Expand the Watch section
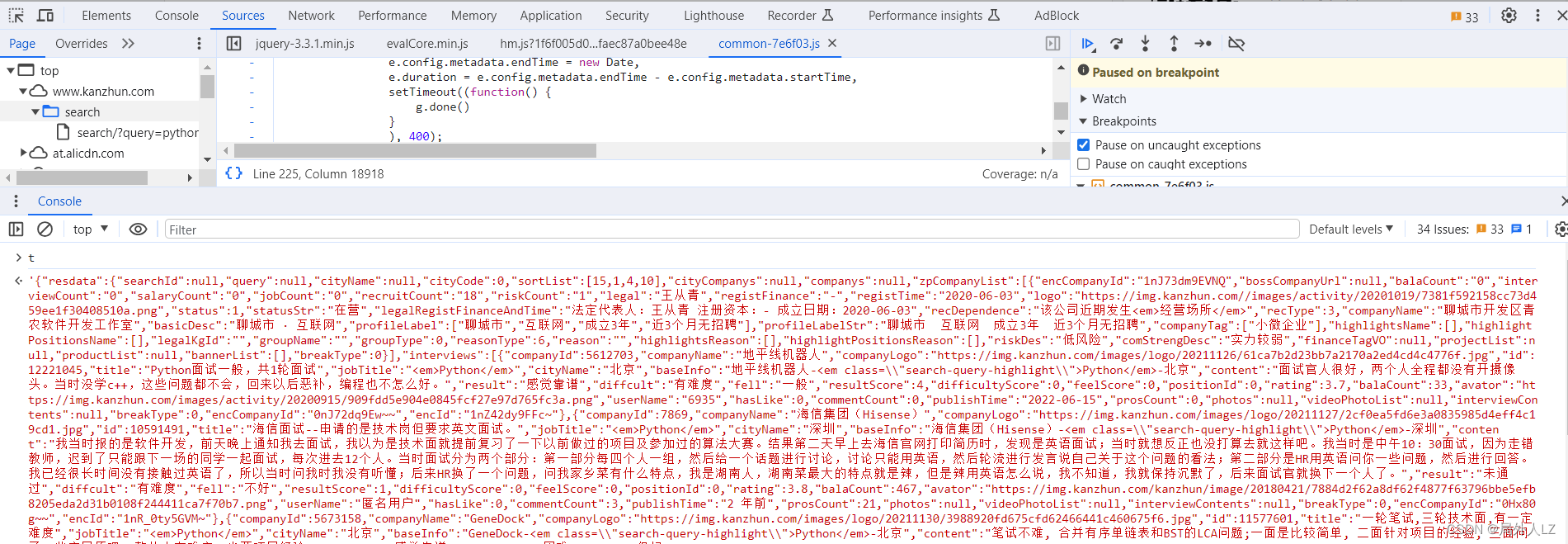Image resolution: width=1568 pixels, height=544 pixels. [x=1083, y=98]
